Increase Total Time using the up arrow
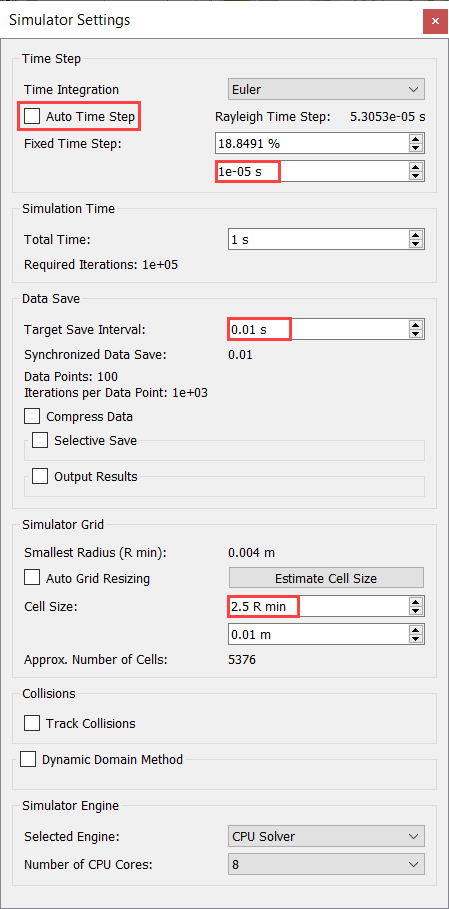 point(415,235)
